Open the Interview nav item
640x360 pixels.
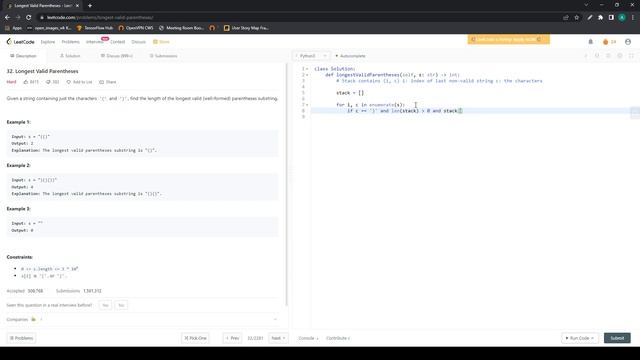[94, 42]
